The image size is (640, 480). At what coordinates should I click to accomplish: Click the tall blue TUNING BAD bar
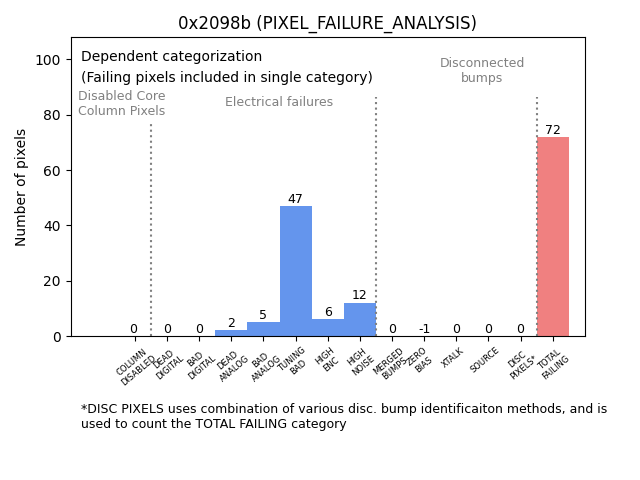[296, 271]
